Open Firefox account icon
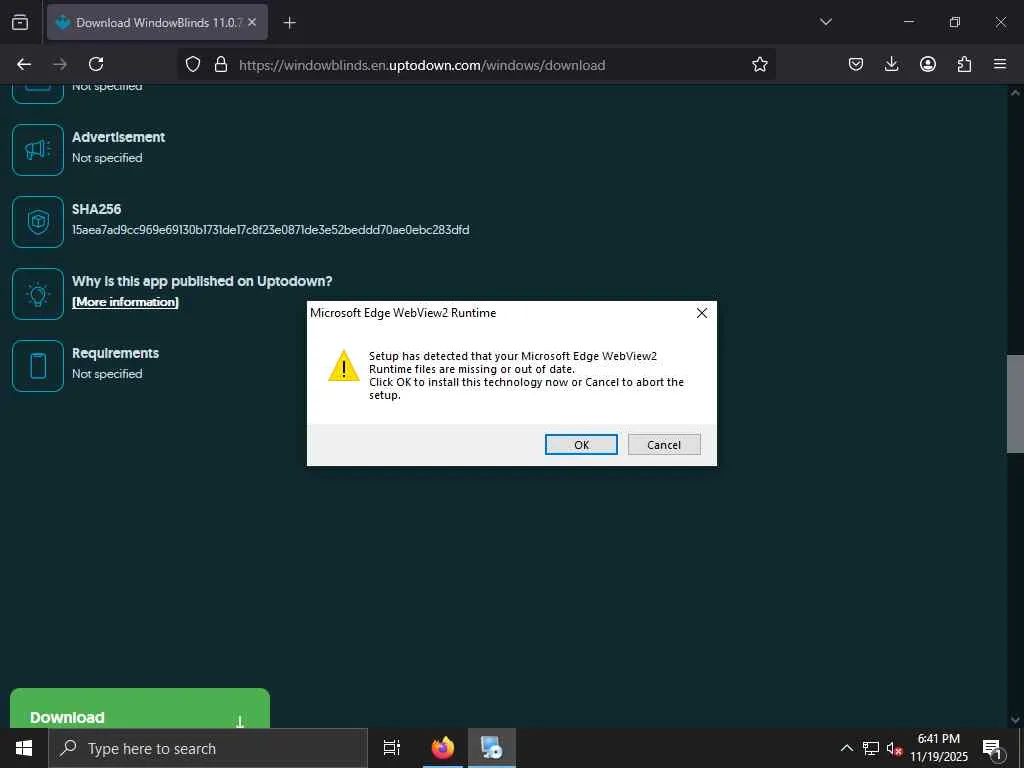Viewport: 1024px width, 768px height. pyautogui.click(x=927, y=64)
